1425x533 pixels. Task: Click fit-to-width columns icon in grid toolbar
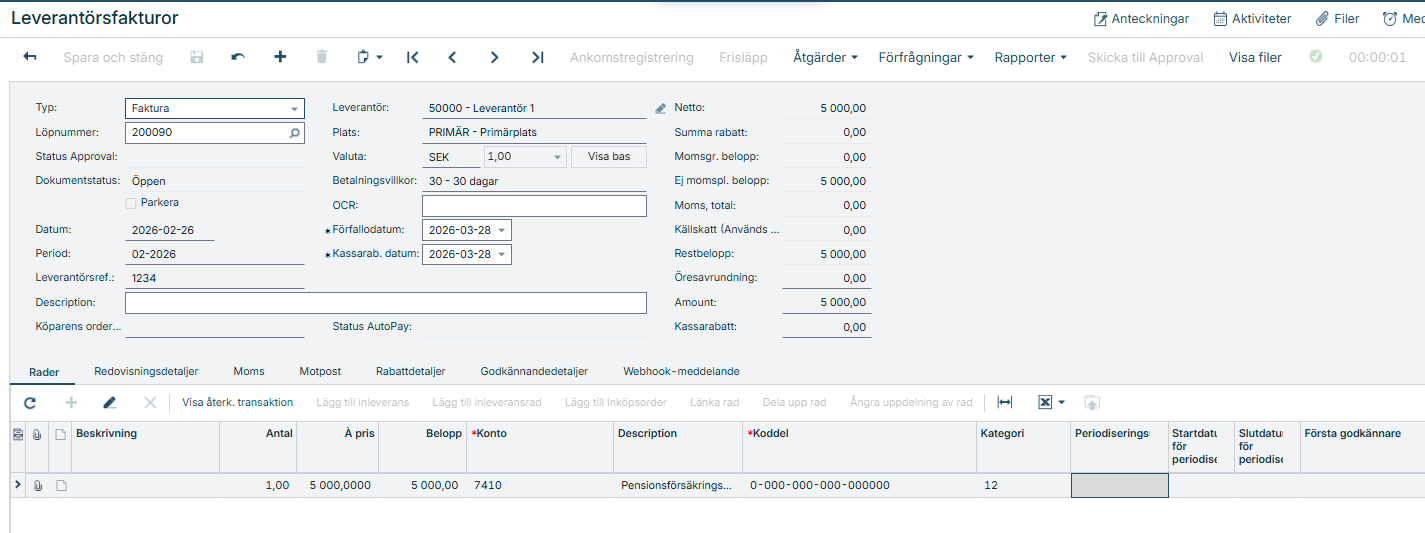point(1005,402)
